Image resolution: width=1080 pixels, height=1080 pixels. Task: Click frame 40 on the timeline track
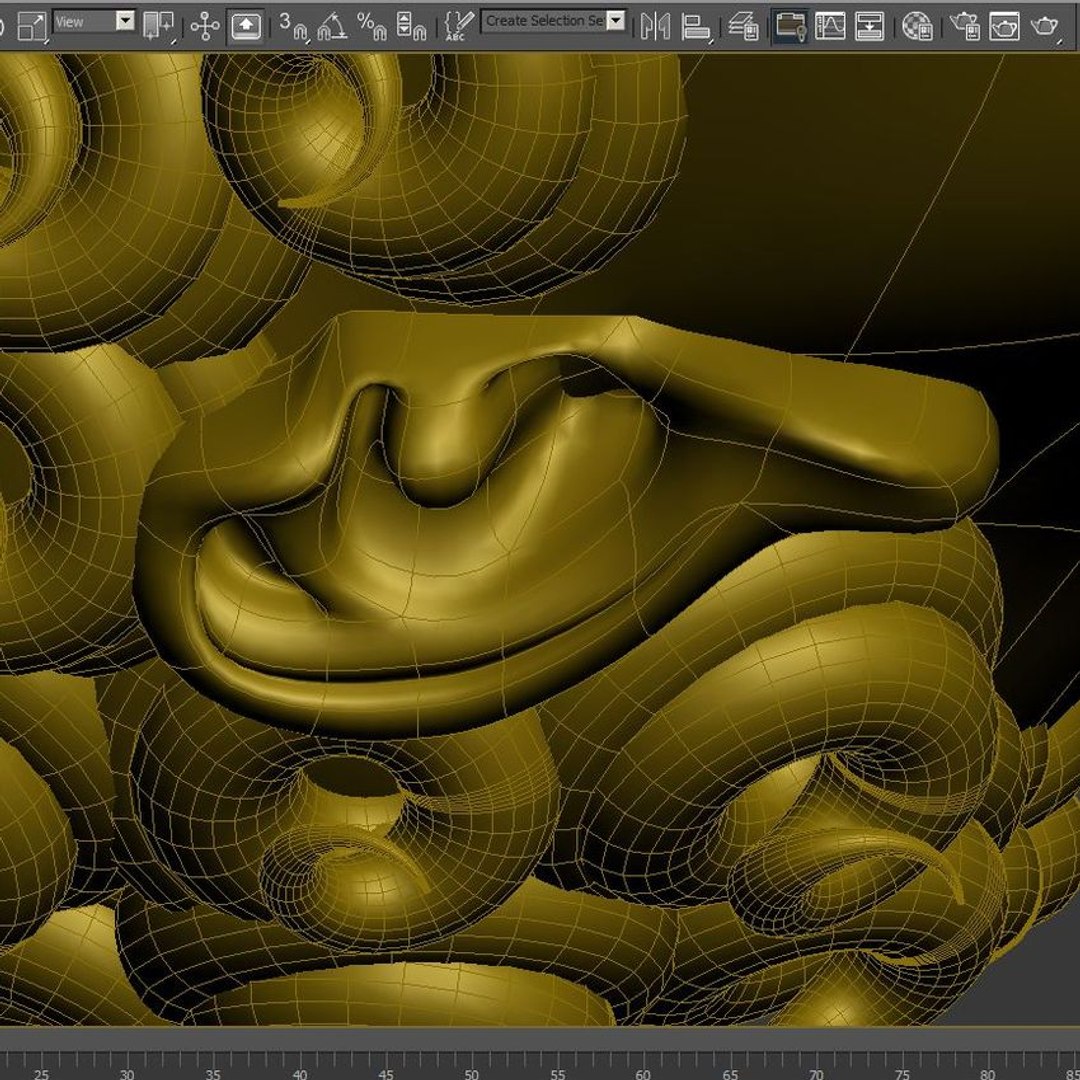299,1073
